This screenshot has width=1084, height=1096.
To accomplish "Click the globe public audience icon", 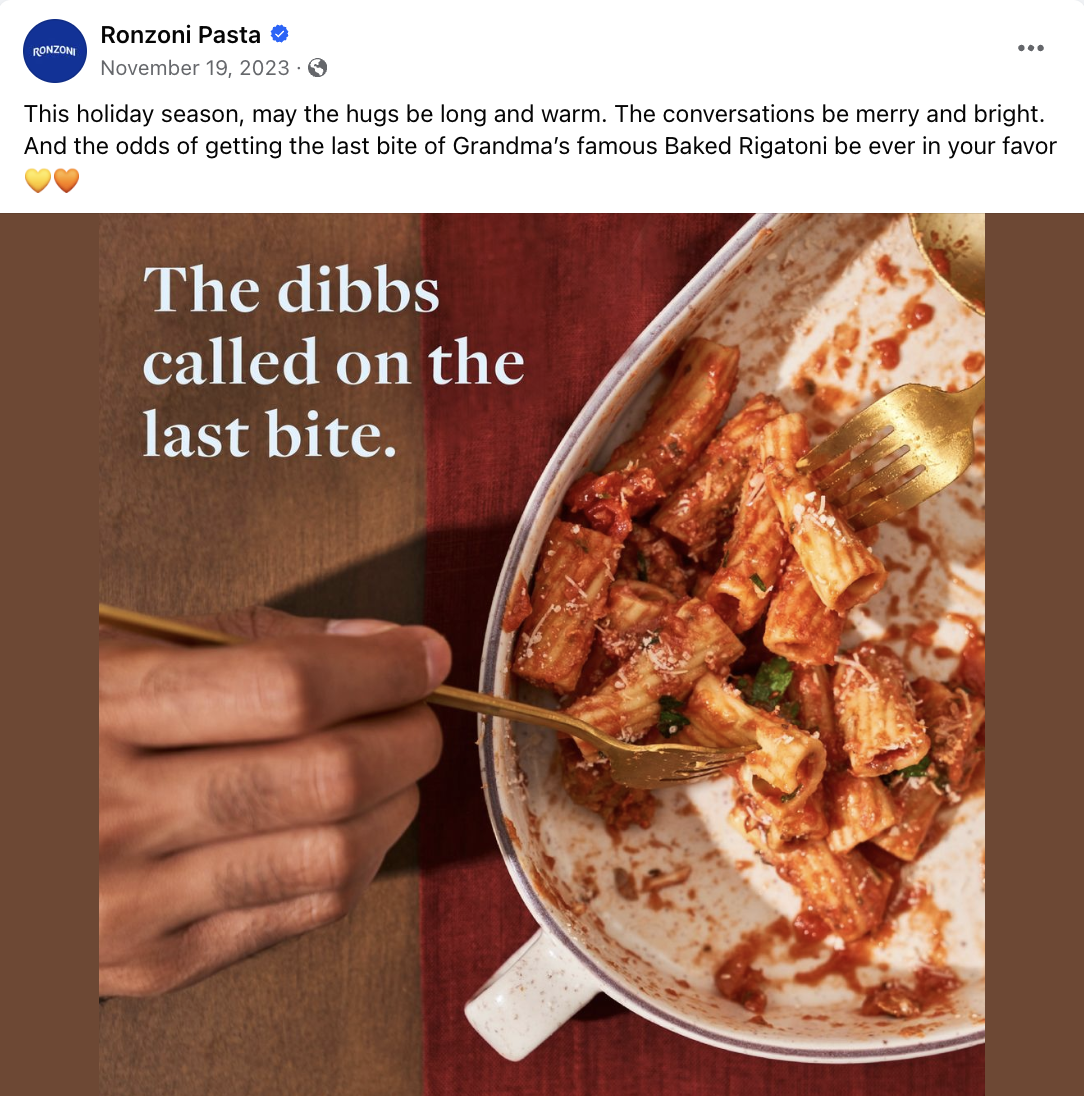I will pos(317,68).
